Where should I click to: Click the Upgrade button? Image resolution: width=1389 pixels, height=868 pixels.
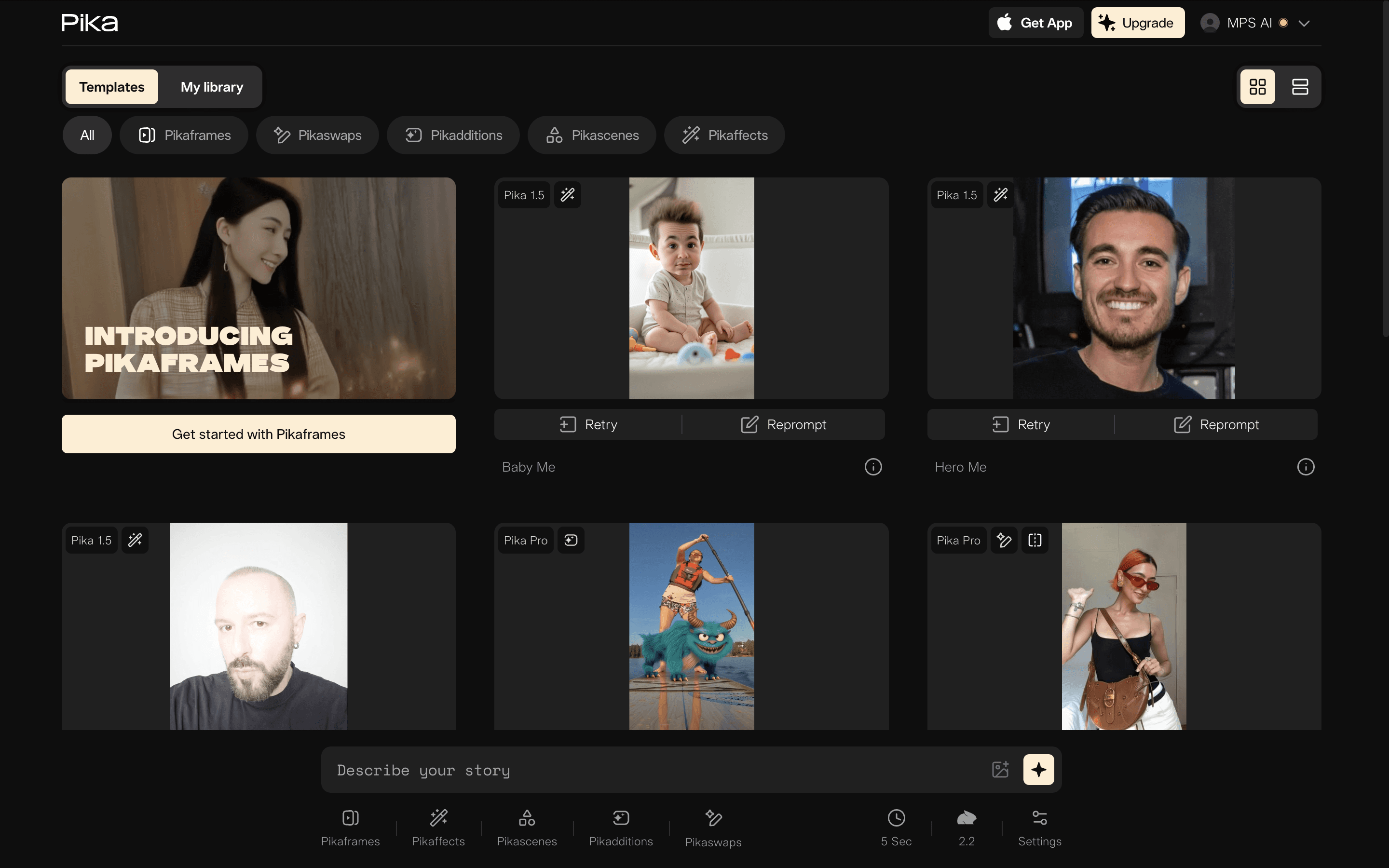tap(1138, 23)
